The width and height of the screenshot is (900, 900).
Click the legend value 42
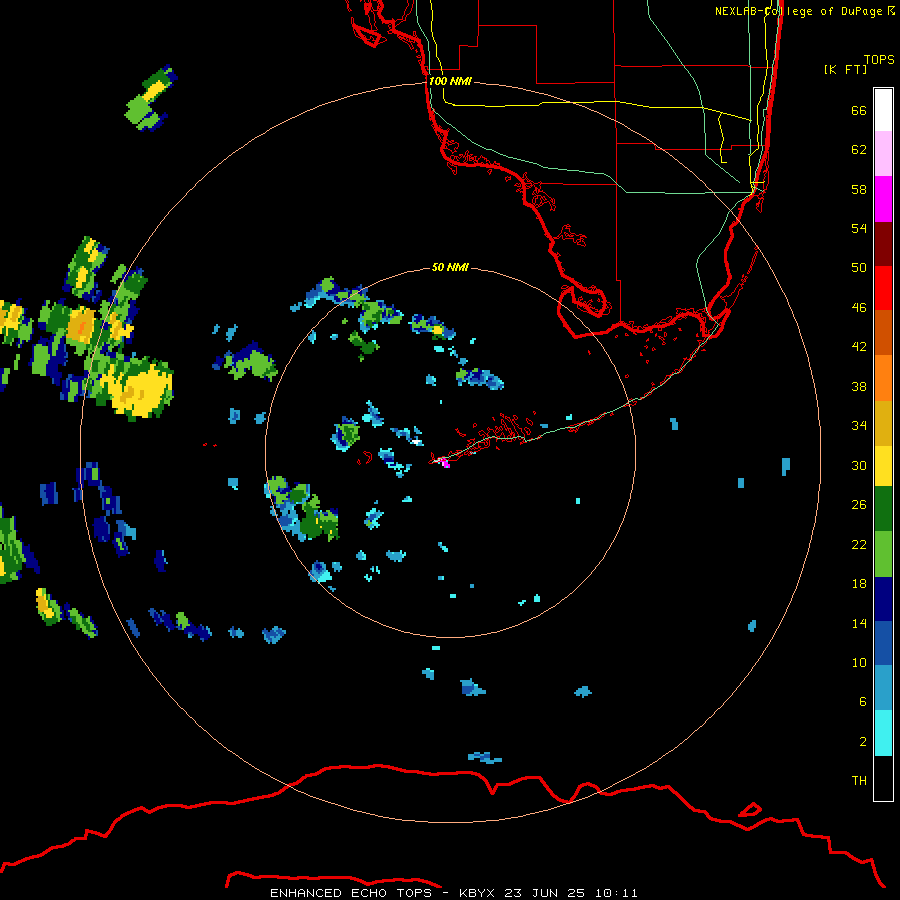pos(859,347)
